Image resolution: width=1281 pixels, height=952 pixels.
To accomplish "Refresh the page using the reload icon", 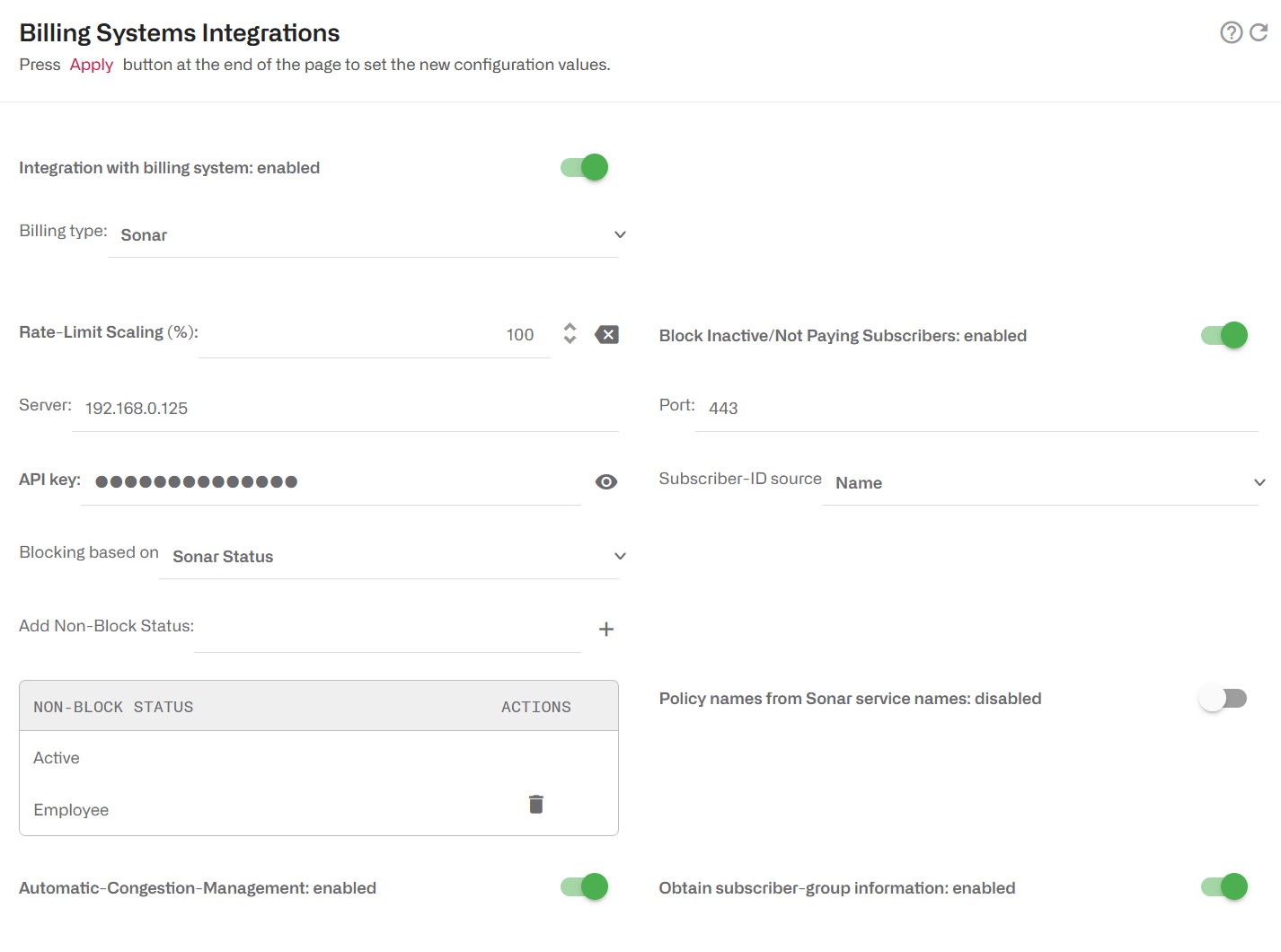I will tap(1260, 32).
